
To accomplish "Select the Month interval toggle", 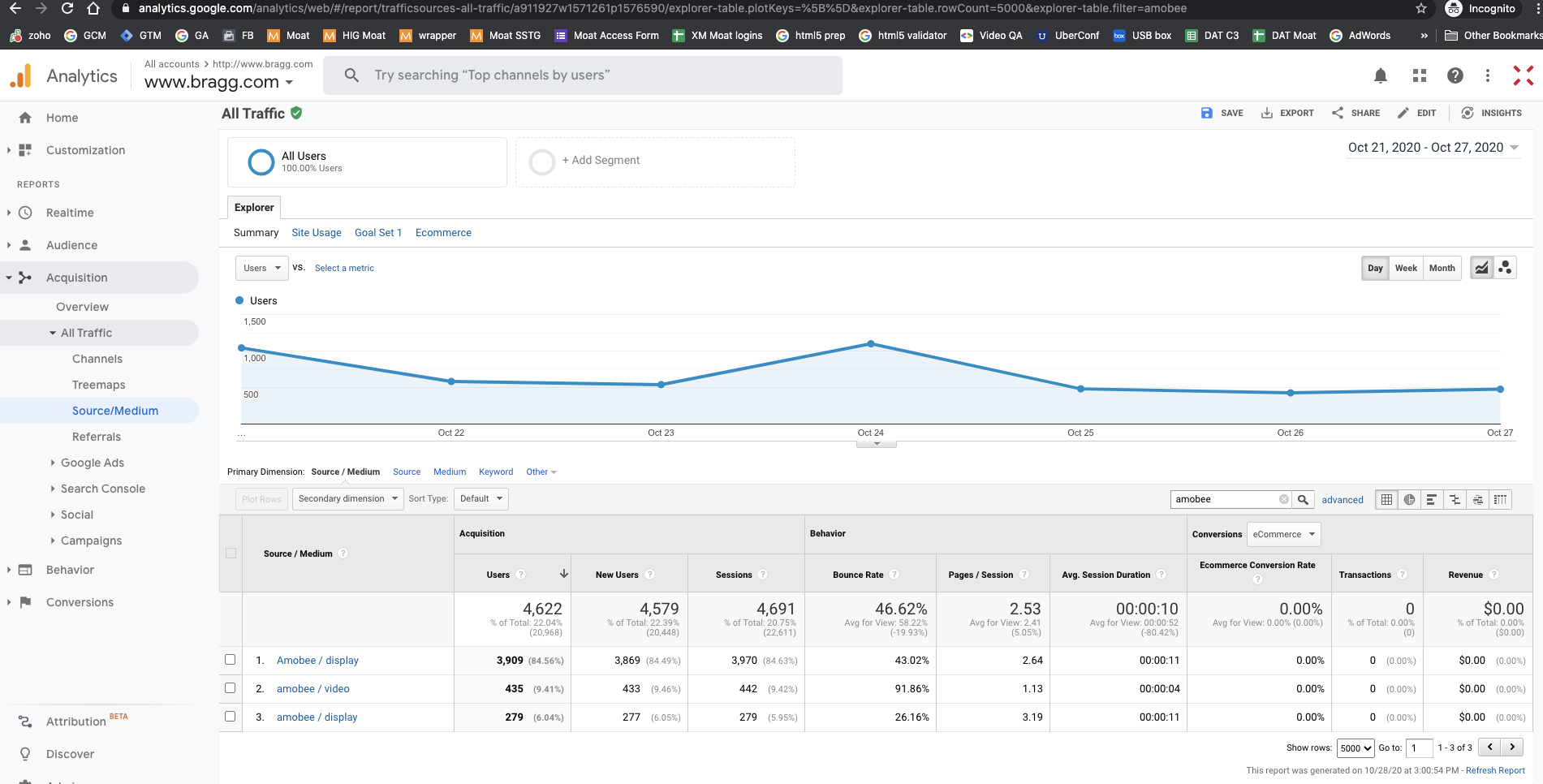I will [1442, 268].
